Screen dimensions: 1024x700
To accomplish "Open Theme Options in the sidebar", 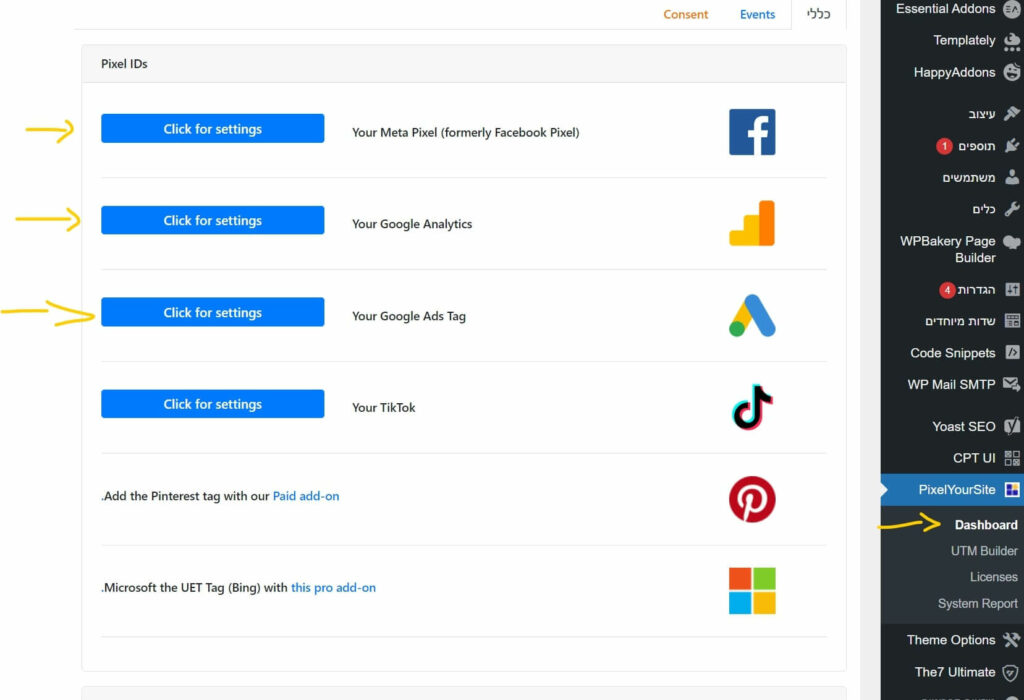I will (x=951, y=640).
